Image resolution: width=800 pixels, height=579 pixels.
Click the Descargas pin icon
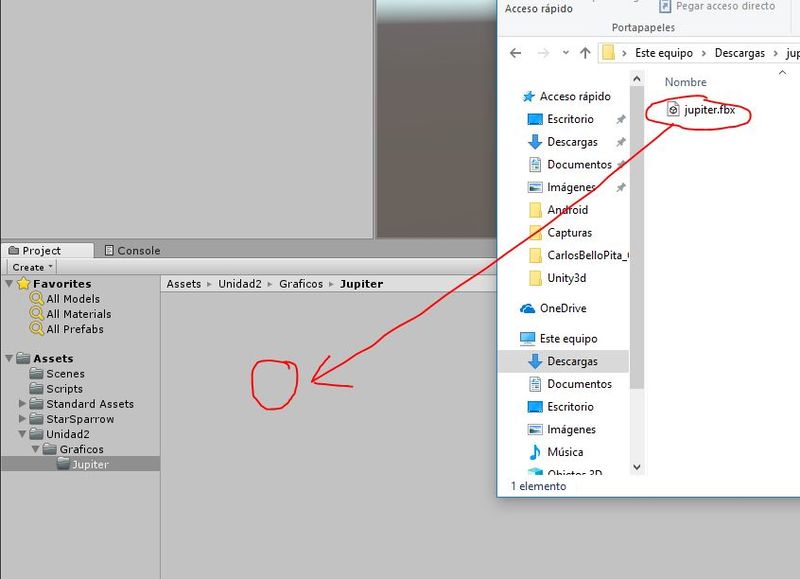click(x=620, y=142)
